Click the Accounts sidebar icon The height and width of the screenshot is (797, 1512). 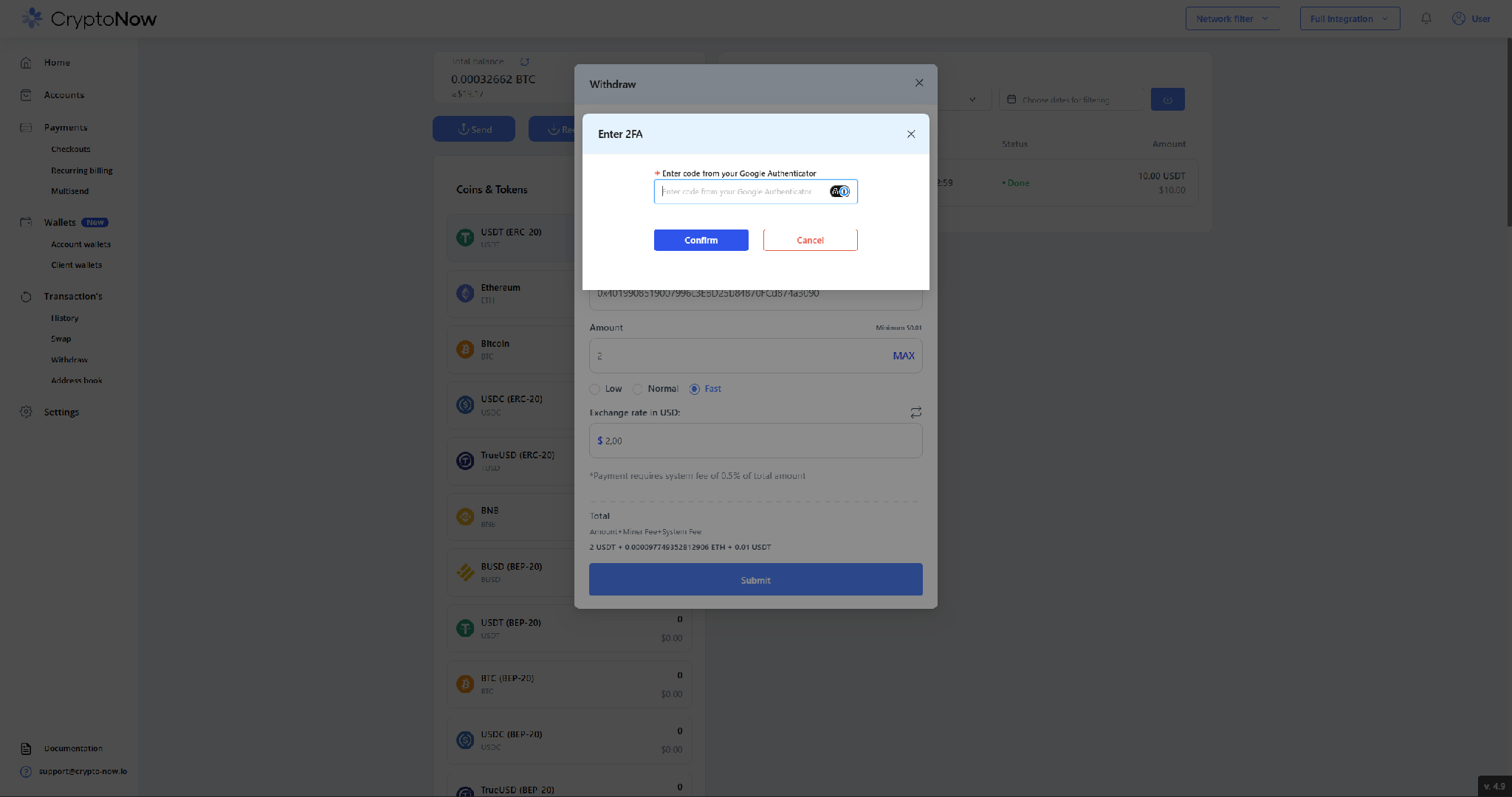coord(26,95)
